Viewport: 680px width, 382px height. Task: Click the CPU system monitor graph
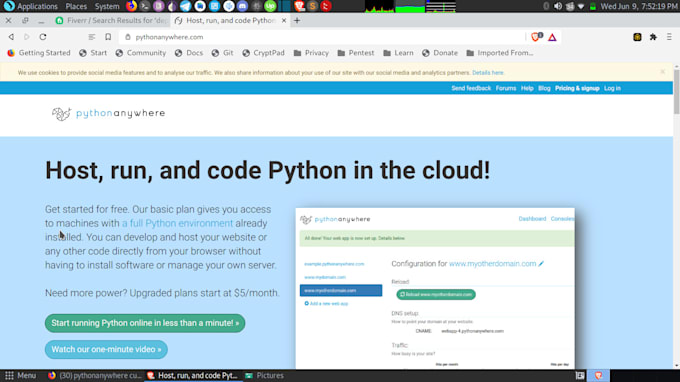pyautogui.click(x=379, y=6)
